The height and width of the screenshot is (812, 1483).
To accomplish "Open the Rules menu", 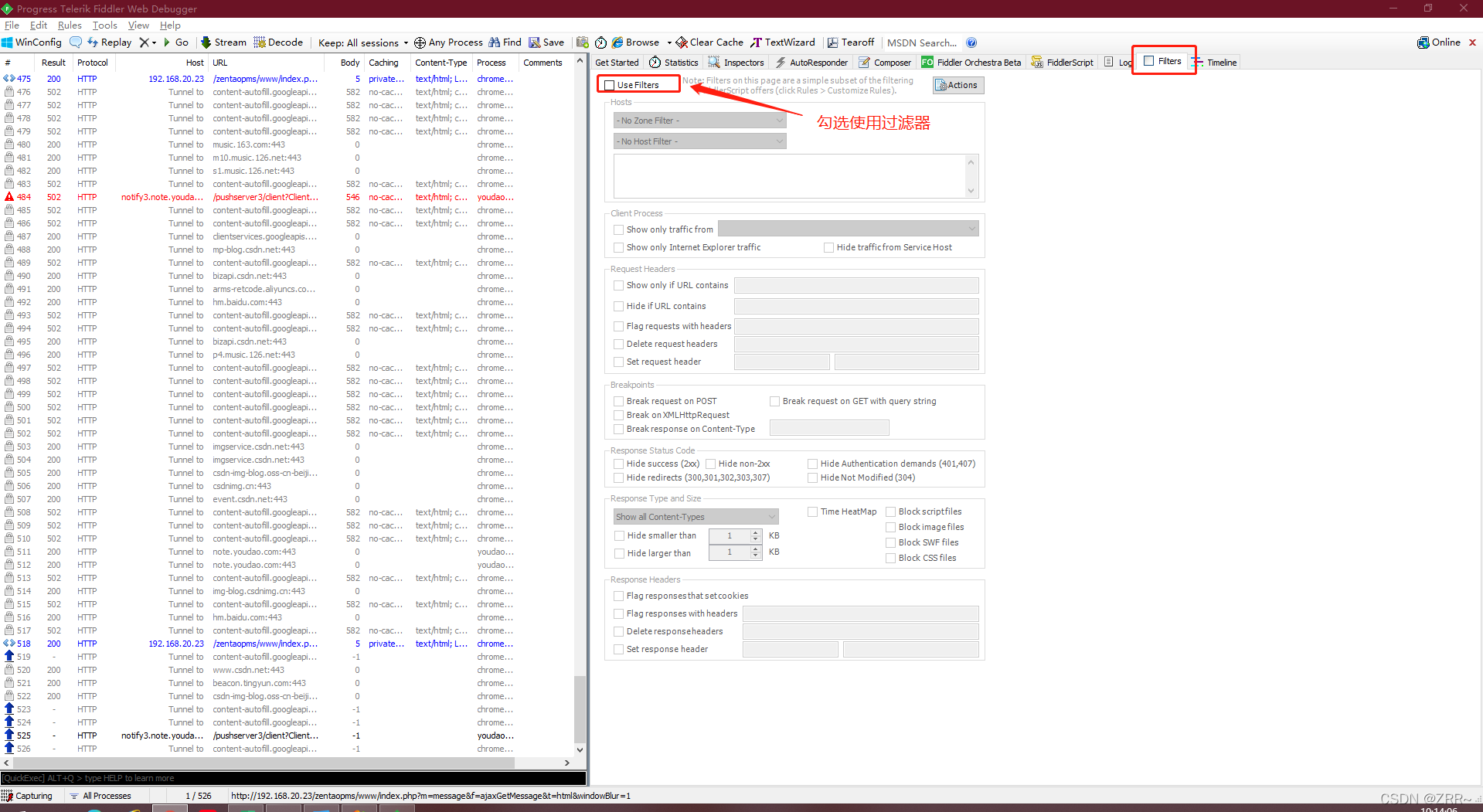I will tap(70, 25).
